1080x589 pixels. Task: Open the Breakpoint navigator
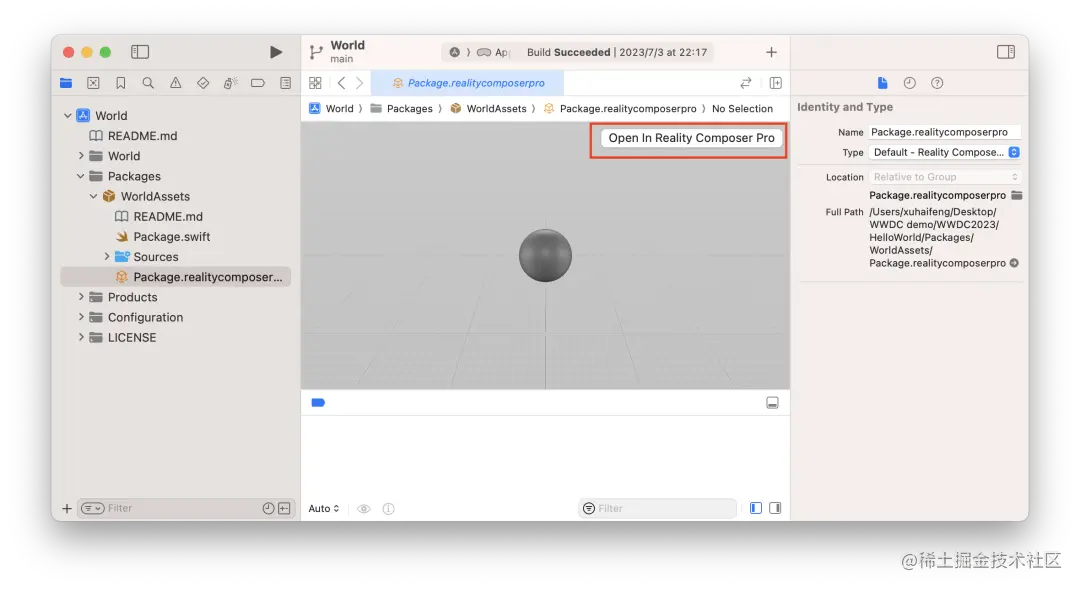258,83
